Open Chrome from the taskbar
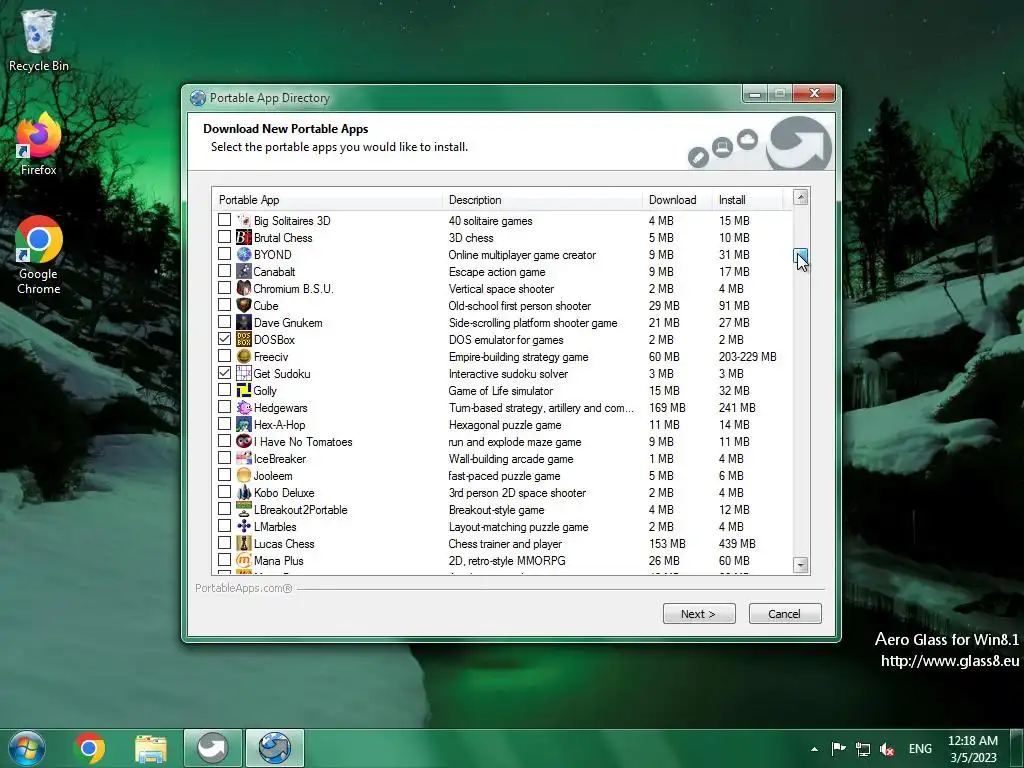This screenshot has height=768, width=1024. [x=89, y=748]
